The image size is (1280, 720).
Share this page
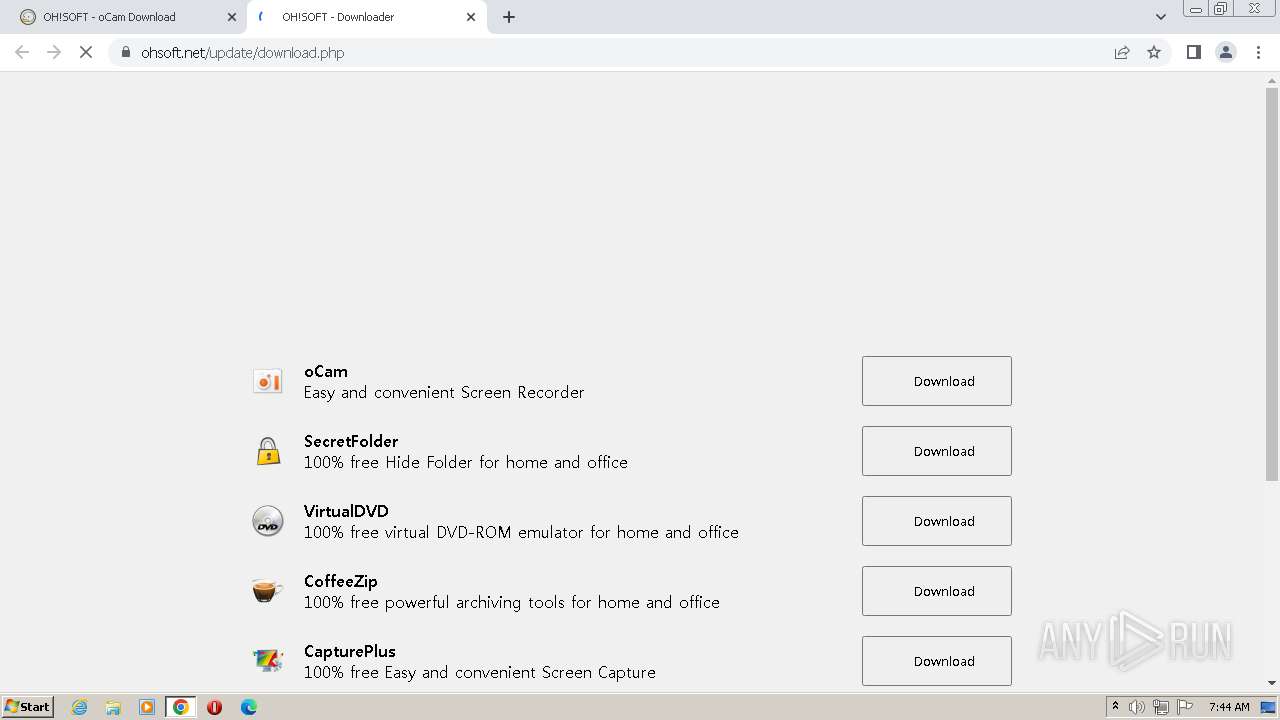(1122, 52)
